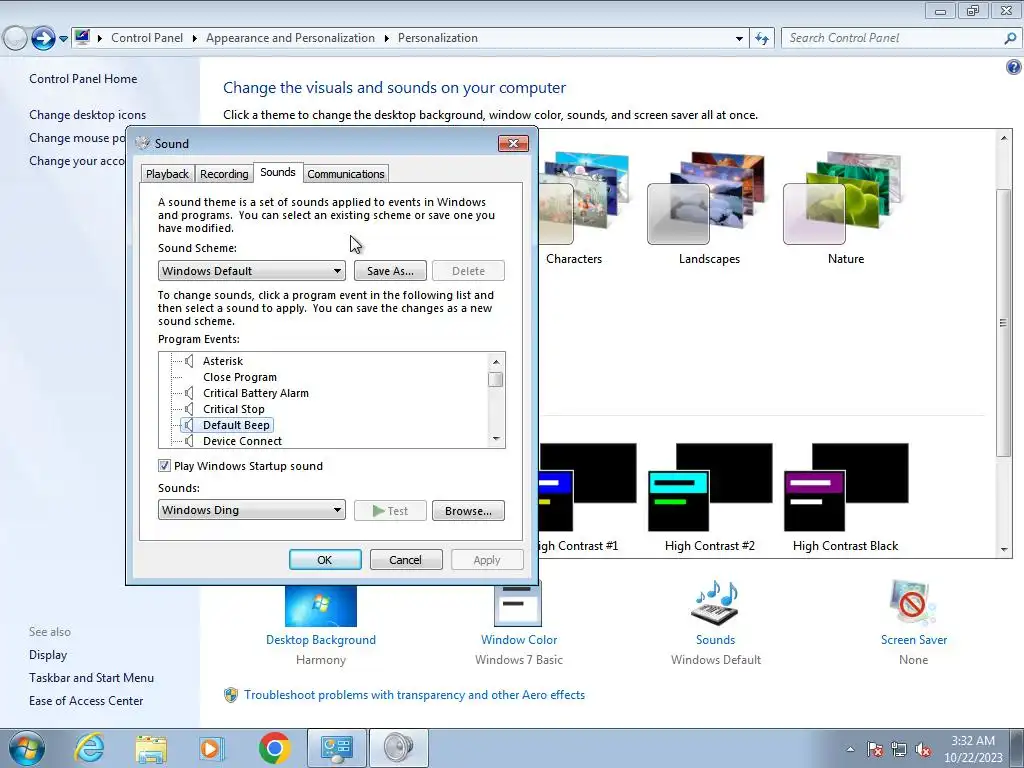Click OK in Sound dialog
This screenshot has height=768, width=1024.
tap(325, 560)
